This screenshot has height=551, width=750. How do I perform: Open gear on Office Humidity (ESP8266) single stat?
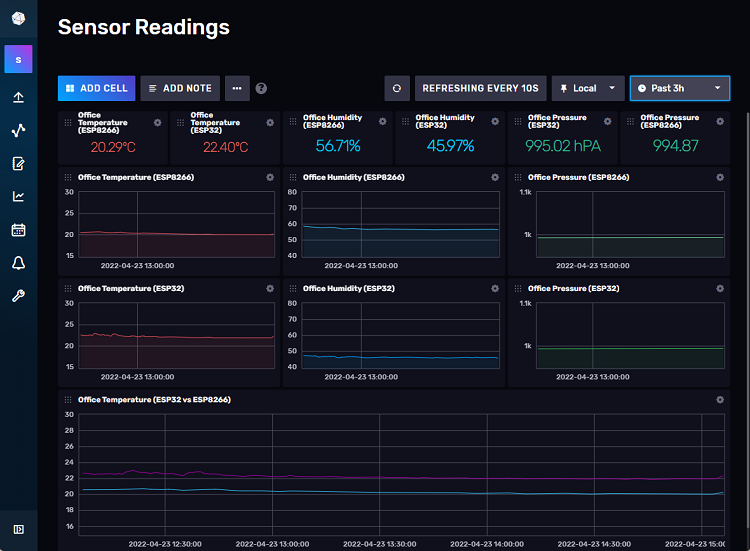(383, 121)
